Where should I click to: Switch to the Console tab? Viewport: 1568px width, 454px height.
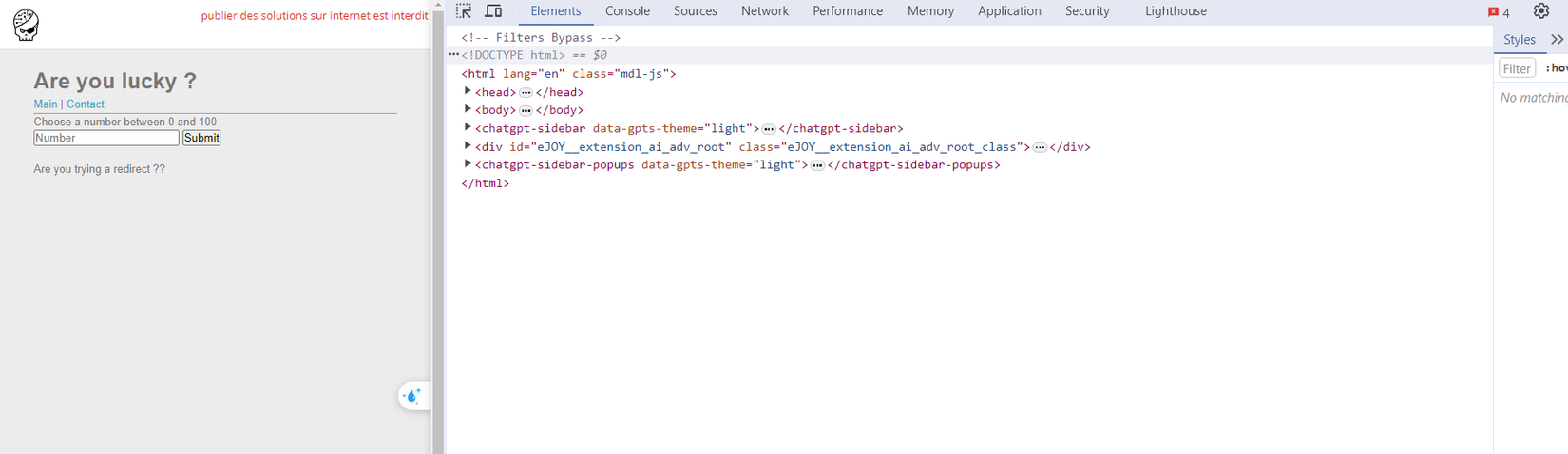coord(627,11)
